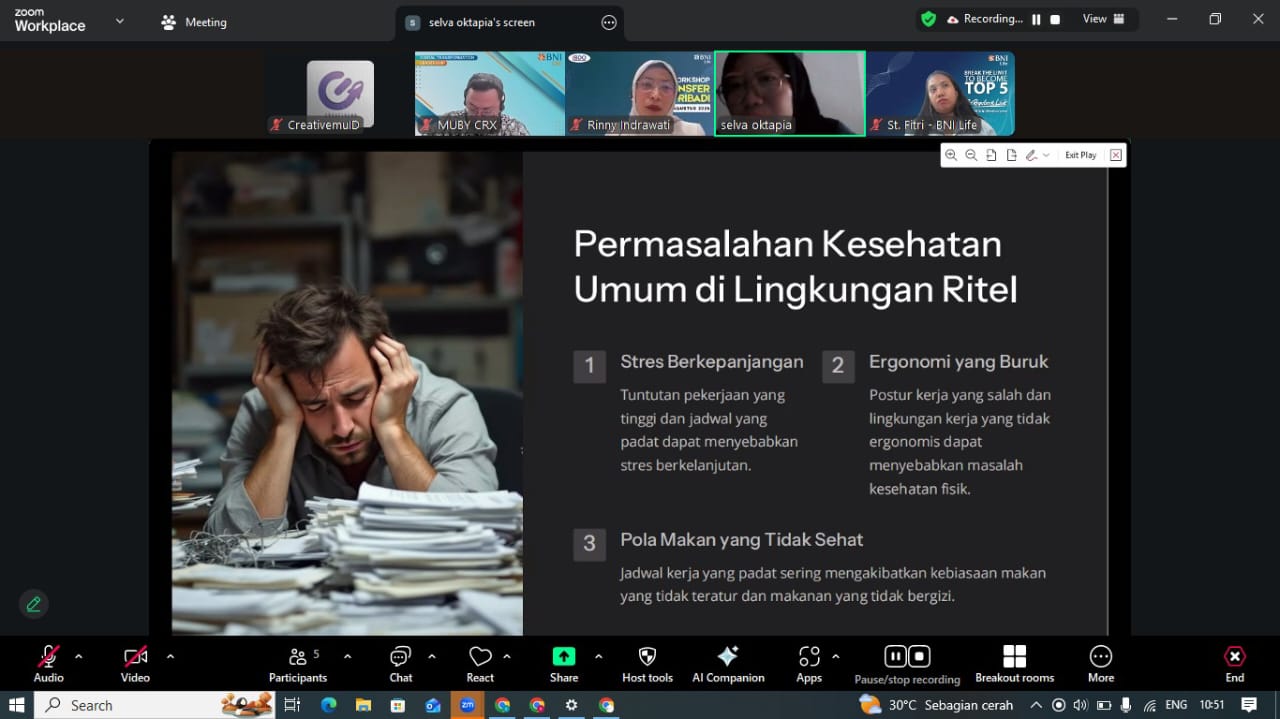The width and height of the screenshot is (1280, 719).
Task: Select the annotation pencil on the left edge
Action: pos(33,604)
